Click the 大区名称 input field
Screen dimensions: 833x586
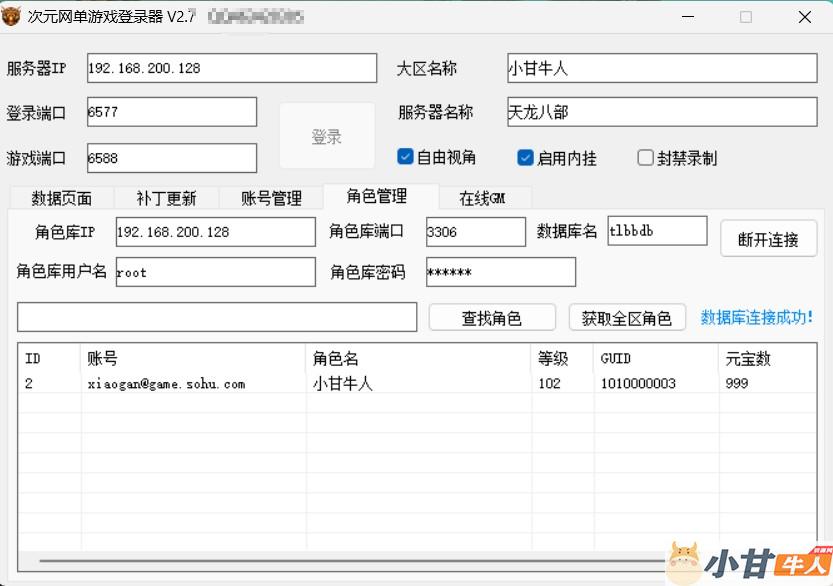pos(662,68)
